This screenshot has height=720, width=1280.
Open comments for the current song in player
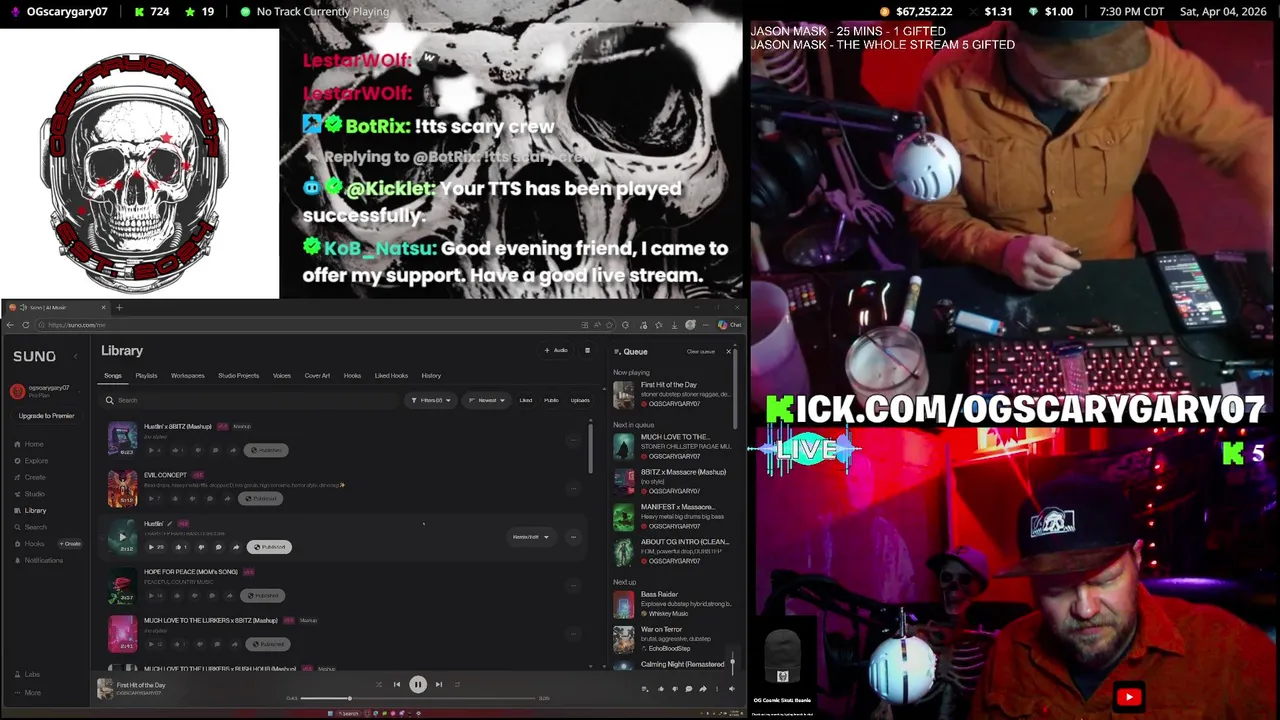[x=688, y=689]
